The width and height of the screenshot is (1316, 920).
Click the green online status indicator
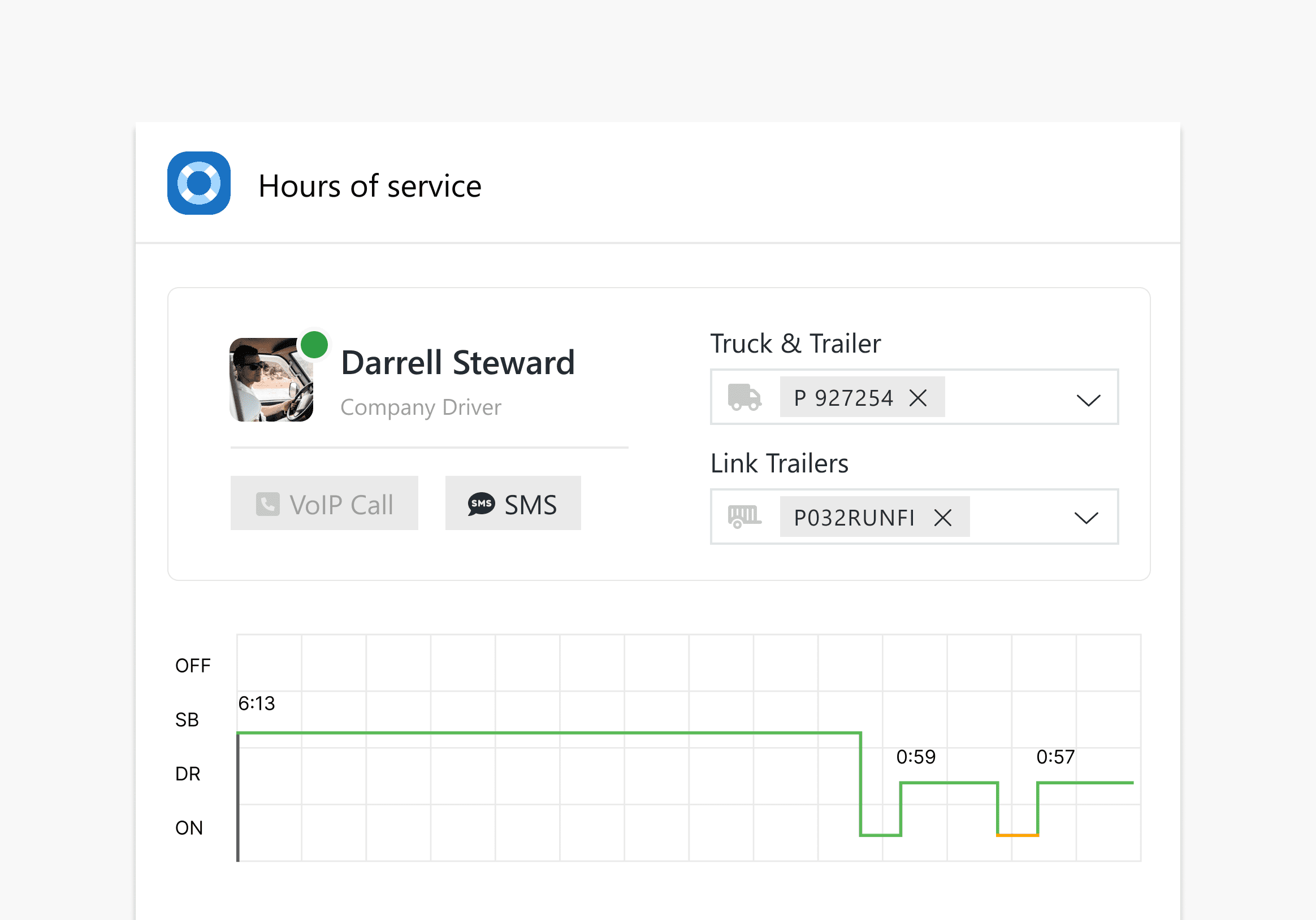314,345
